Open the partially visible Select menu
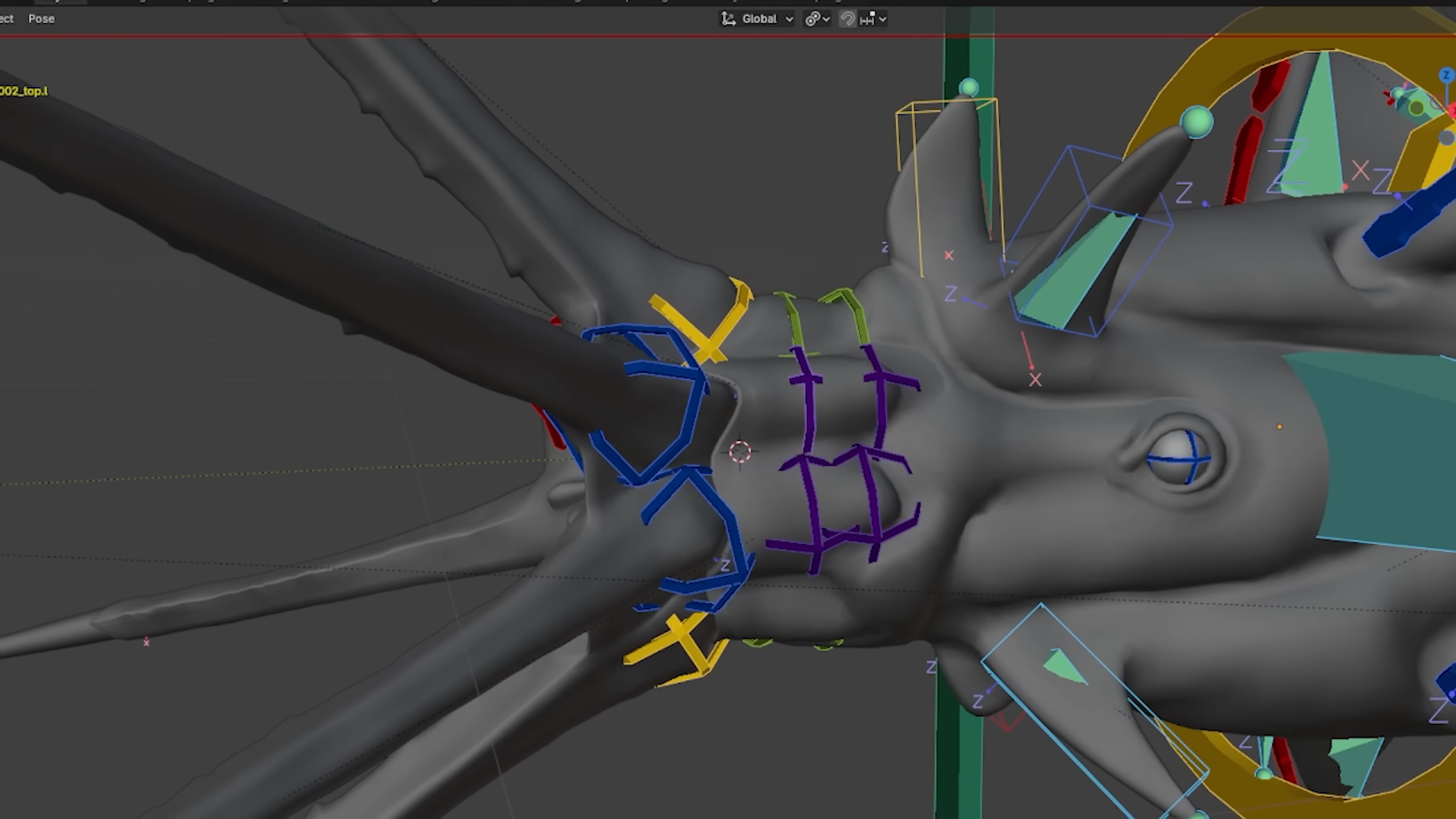 pyautogui.click(x=6, y=19)
